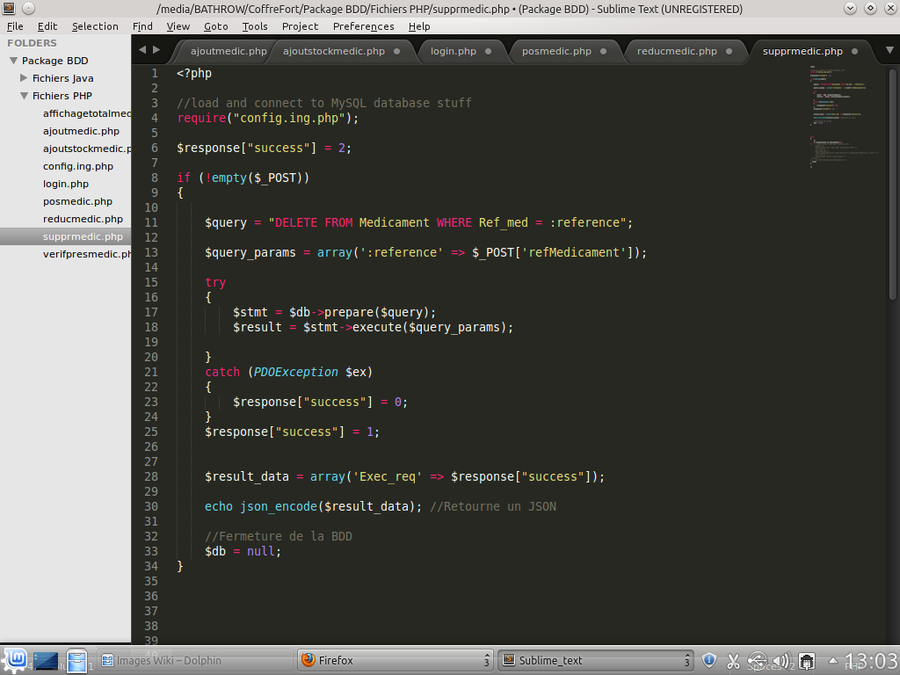This screenshot has height=675, width=900.
Task: Switch to the posmedic.php tab
Action: pos(556,51)
